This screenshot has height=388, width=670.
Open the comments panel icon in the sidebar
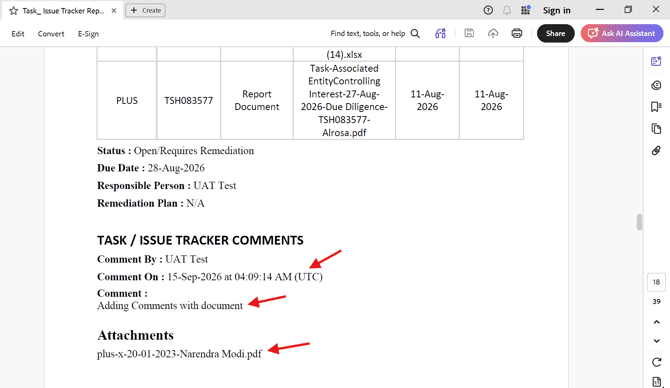(x=656, y=85)
